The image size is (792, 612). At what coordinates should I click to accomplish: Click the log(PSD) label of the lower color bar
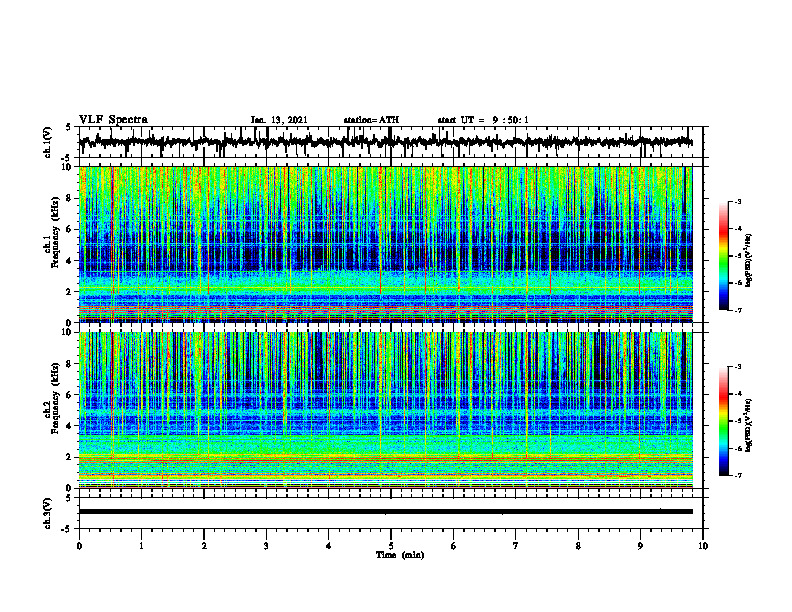coord(749,424)
